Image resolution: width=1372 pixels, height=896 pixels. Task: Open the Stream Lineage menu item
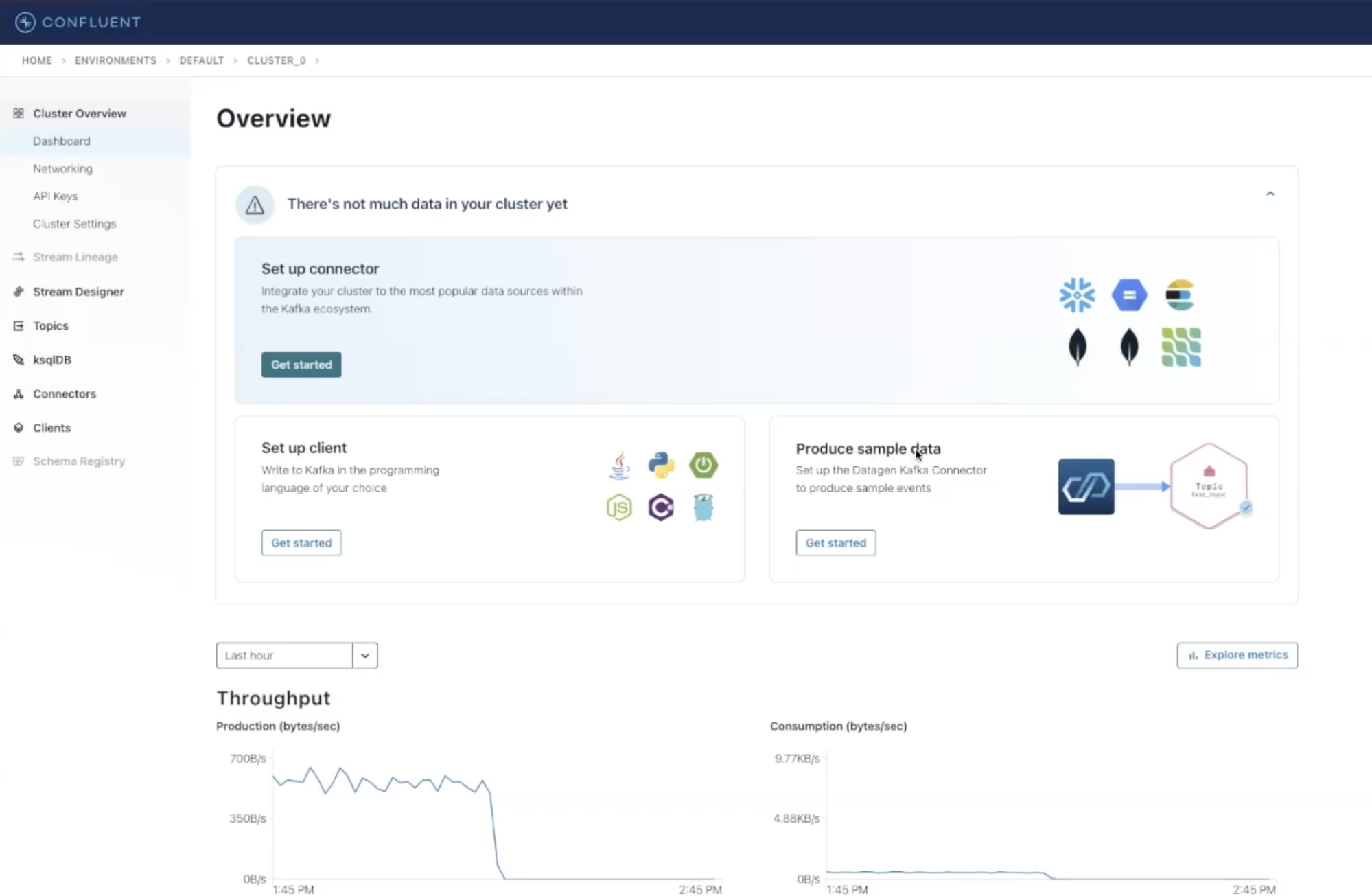75,257
